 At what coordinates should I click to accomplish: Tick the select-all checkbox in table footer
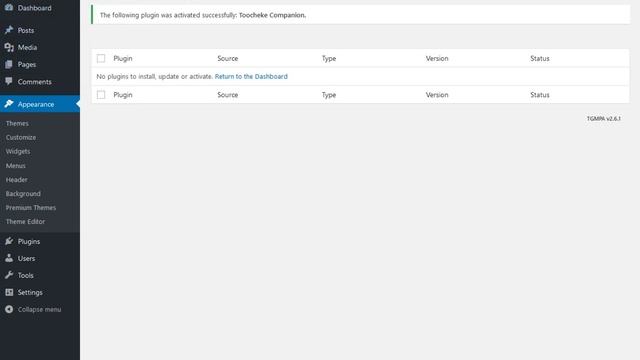pyautogui.click(x=101, y=95)
